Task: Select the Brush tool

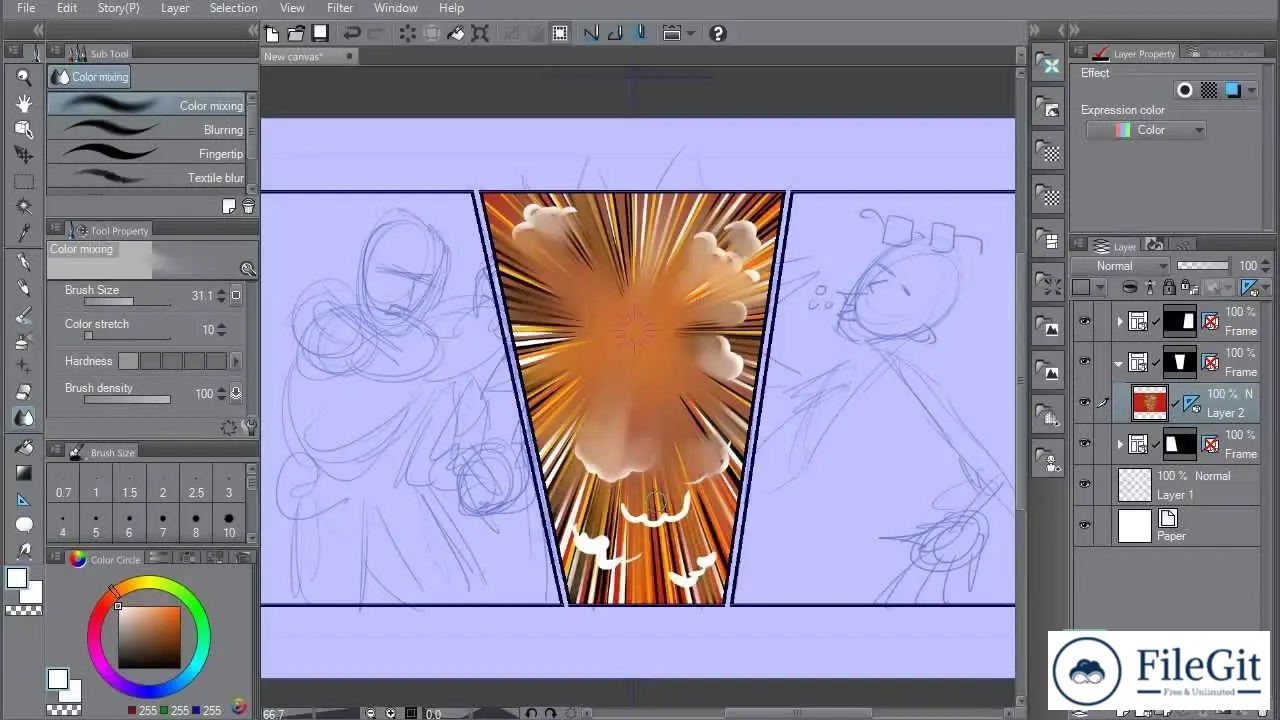Action: pyautogui.click(x=24, y=315)
